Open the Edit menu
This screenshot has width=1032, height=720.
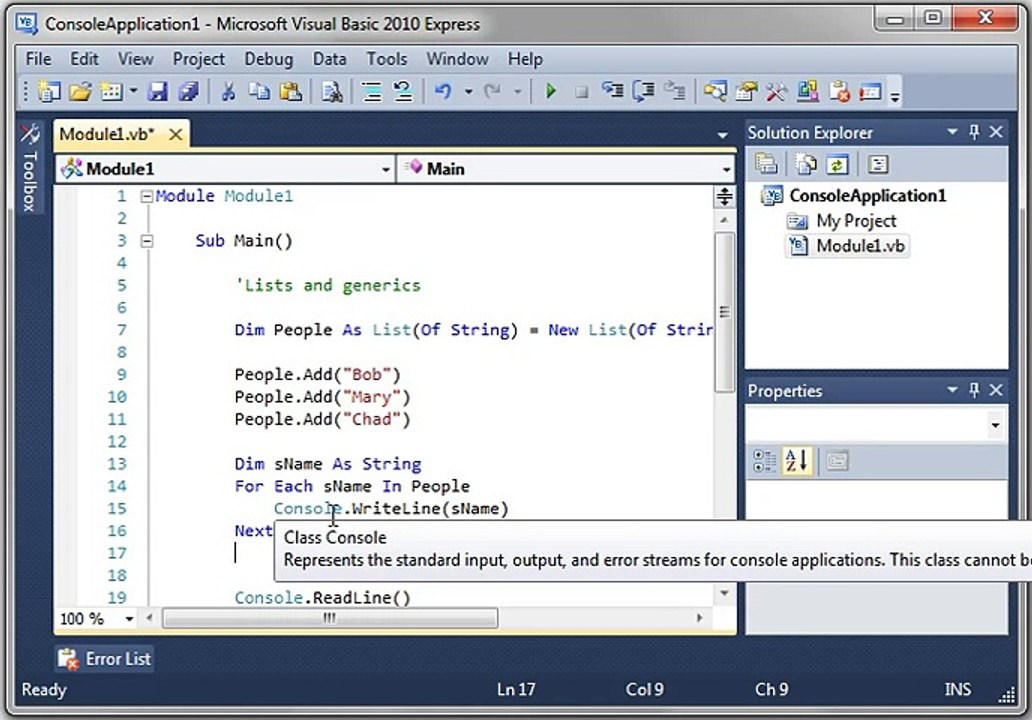point(84,59)
